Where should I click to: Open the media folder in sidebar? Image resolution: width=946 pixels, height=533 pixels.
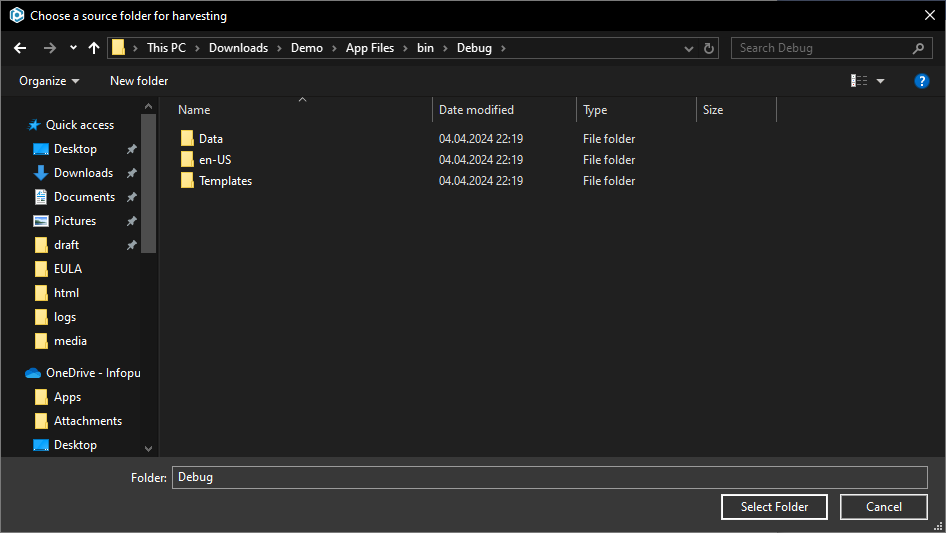pos(70,341)
